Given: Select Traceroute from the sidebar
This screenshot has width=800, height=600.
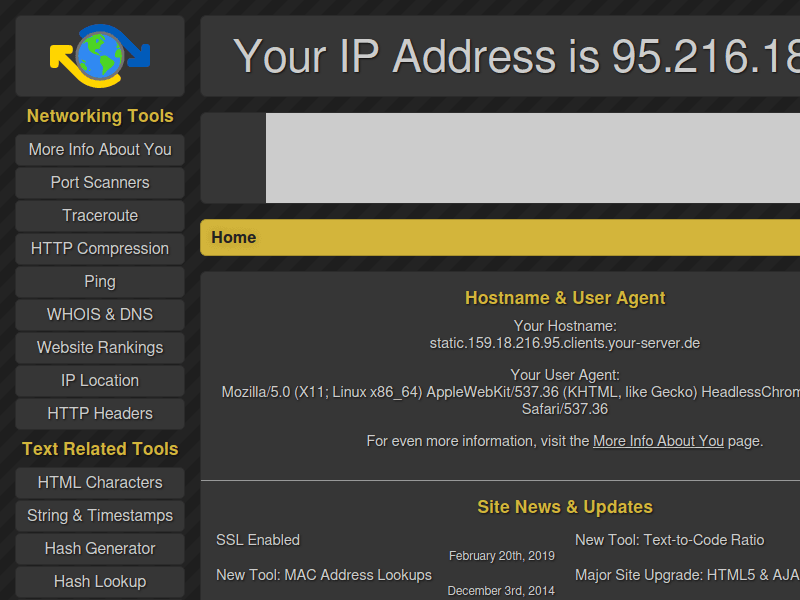Looking at the screenshot, I should pos(100,216).
